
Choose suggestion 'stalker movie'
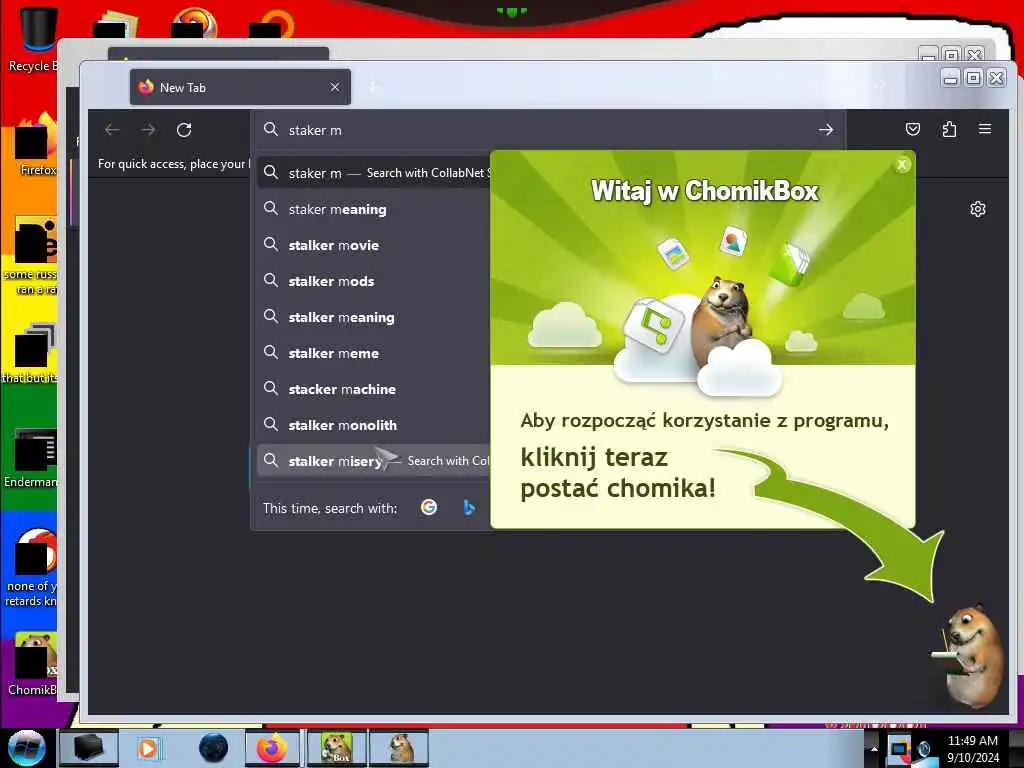374,245
